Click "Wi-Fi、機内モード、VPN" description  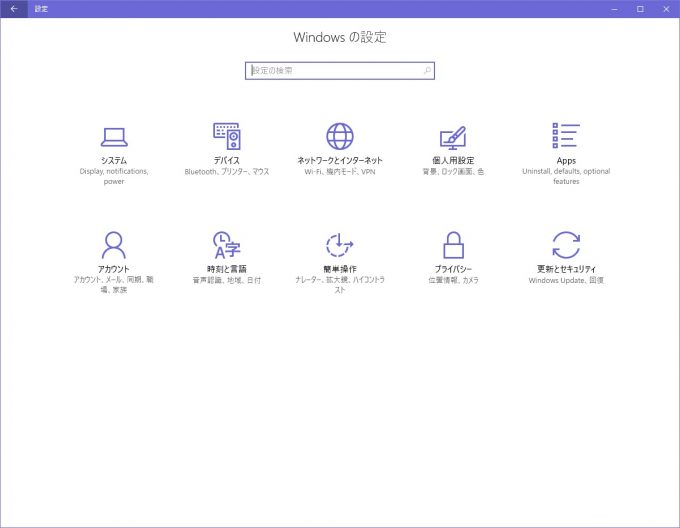tap(340, 172)
